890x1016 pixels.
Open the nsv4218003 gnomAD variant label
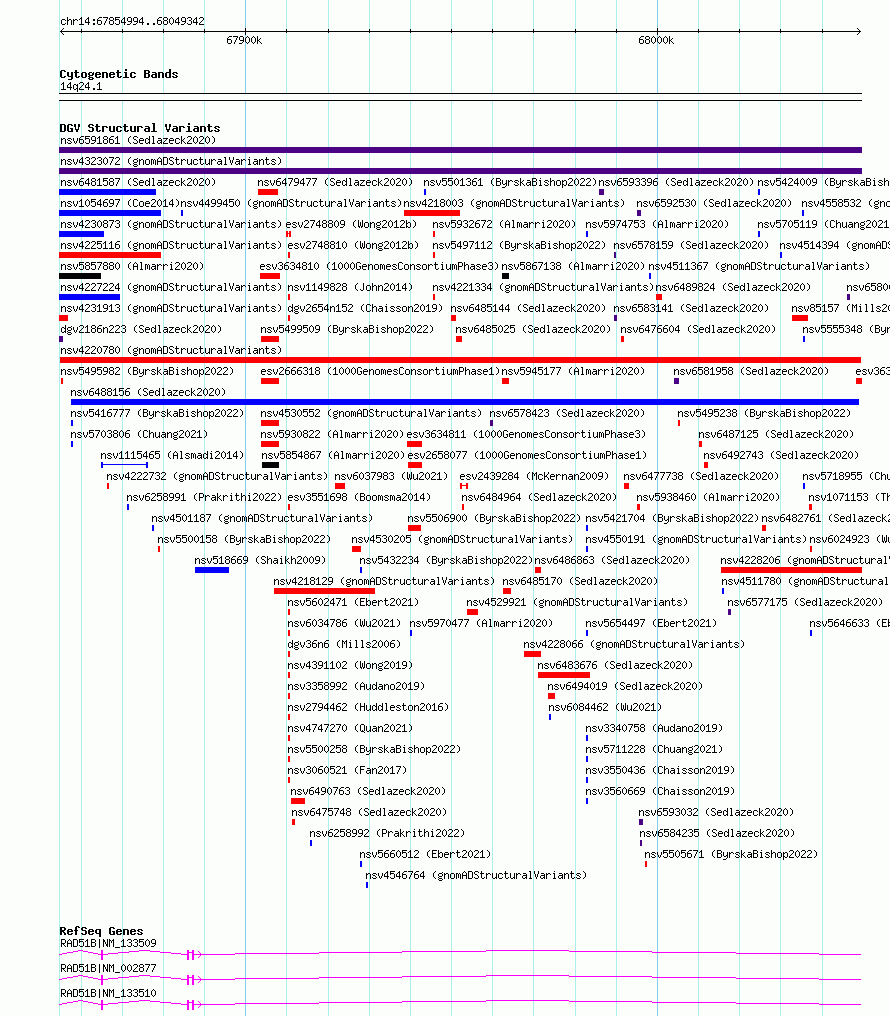click(x=514, y=203)
